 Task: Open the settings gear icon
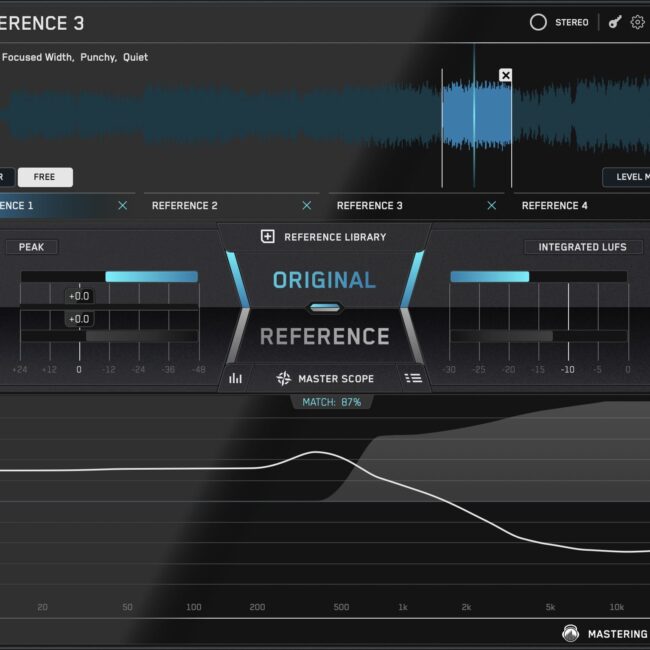[637, 22]
